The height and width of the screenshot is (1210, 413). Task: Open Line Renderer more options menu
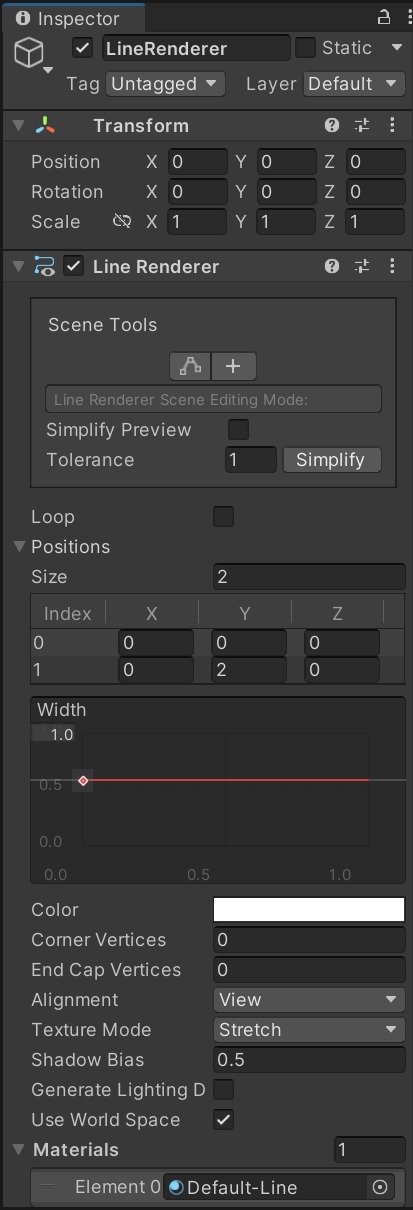pos(392,266)
